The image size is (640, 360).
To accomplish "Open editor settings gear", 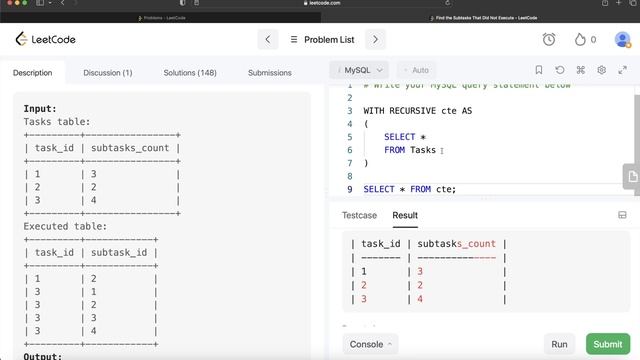I will (x=601, y=70).
